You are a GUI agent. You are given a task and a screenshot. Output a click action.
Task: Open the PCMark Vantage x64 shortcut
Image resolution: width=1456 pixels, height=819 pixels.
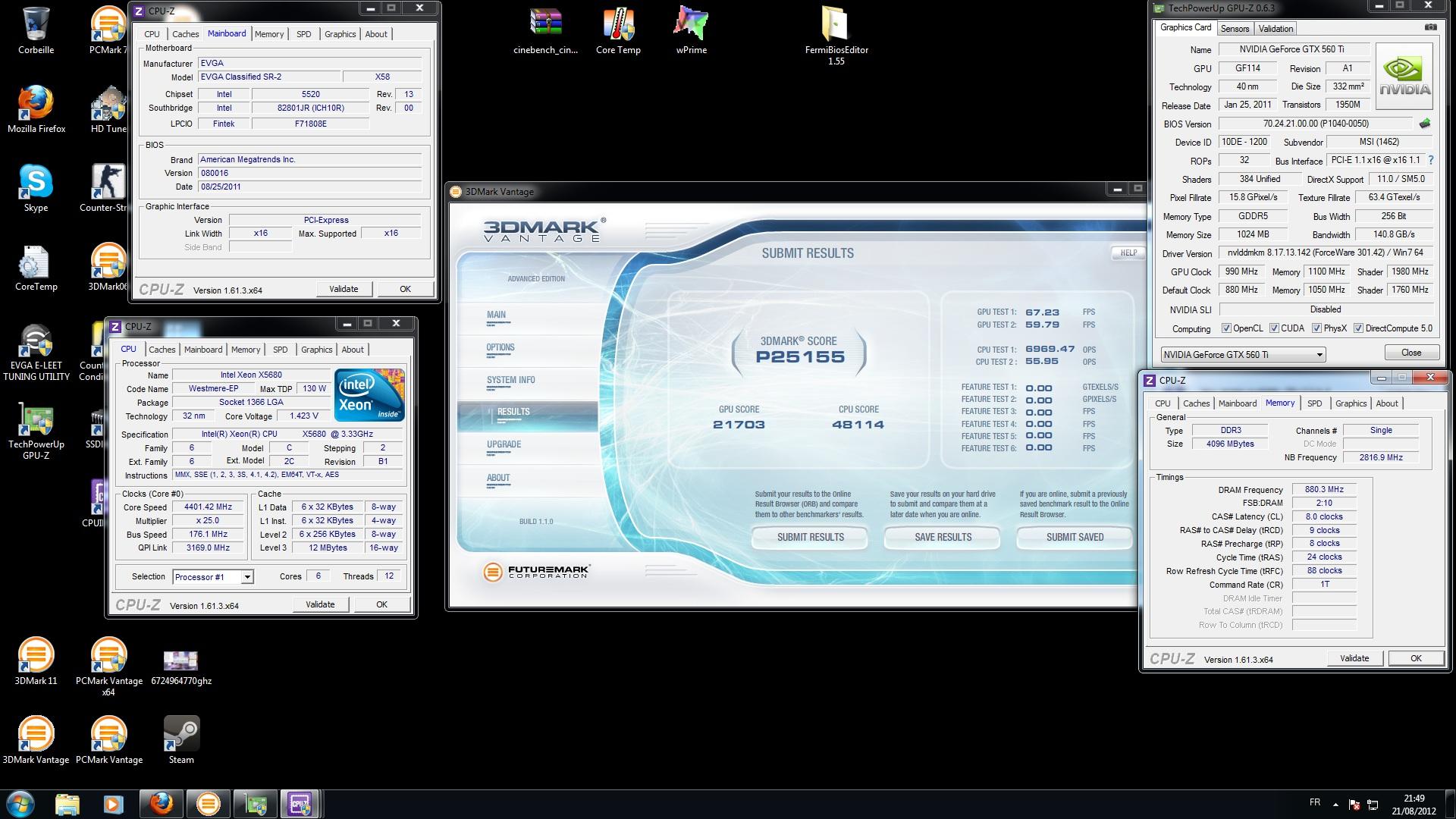pyautogui.click(x=108, y=666)
